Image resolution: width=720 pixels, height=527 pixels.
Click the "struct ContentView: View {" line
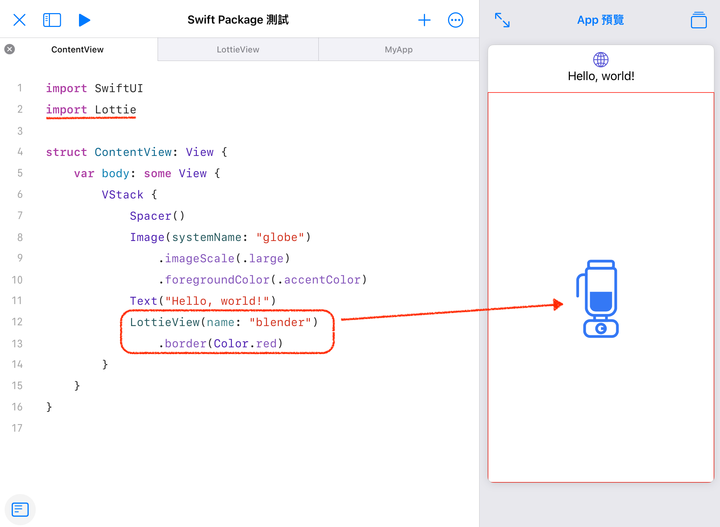pyautogui.click(x=136, y=152)
